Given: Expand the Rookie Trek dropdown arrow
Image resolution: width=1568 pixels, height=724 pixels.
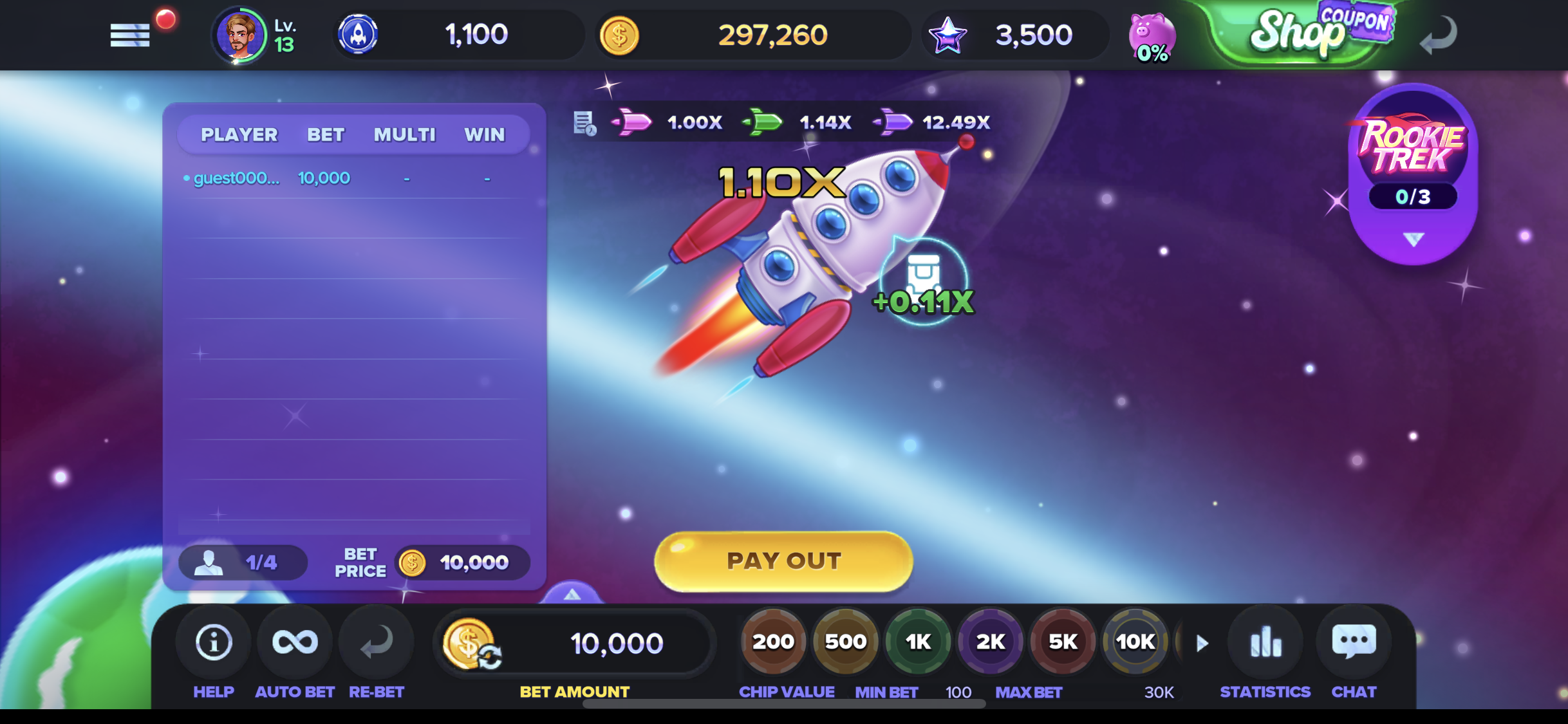Looking at the screenshot, I should 1414,239.
